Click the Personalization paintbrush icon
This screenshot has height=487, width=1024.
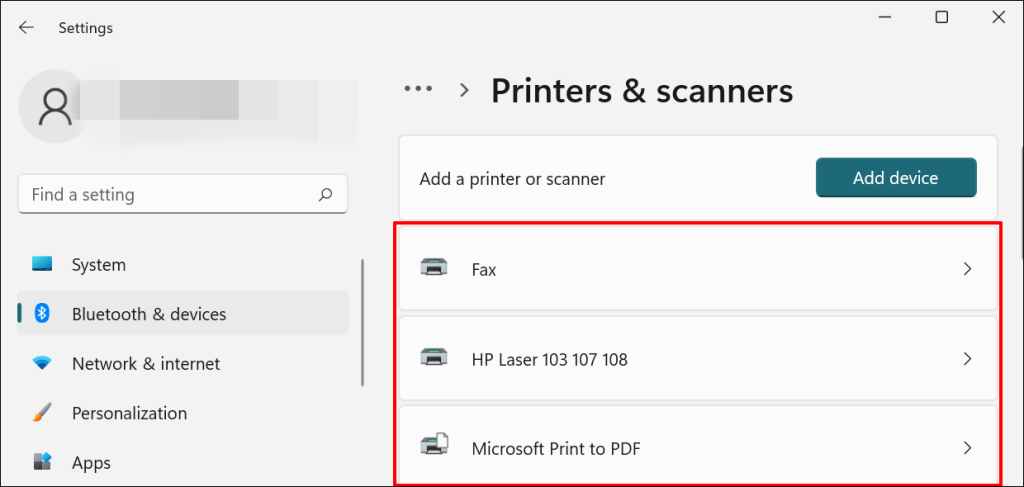point(42,413)
